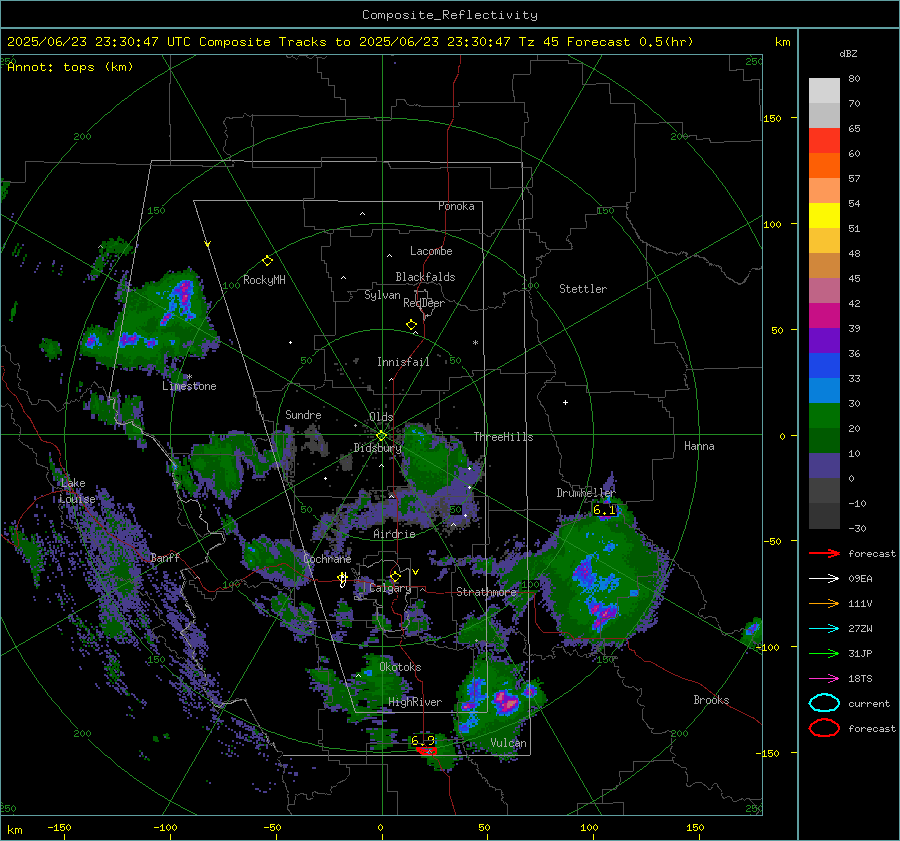Click the Sylvan label
This screenshot has width=900, height=841.
point(382,295)
